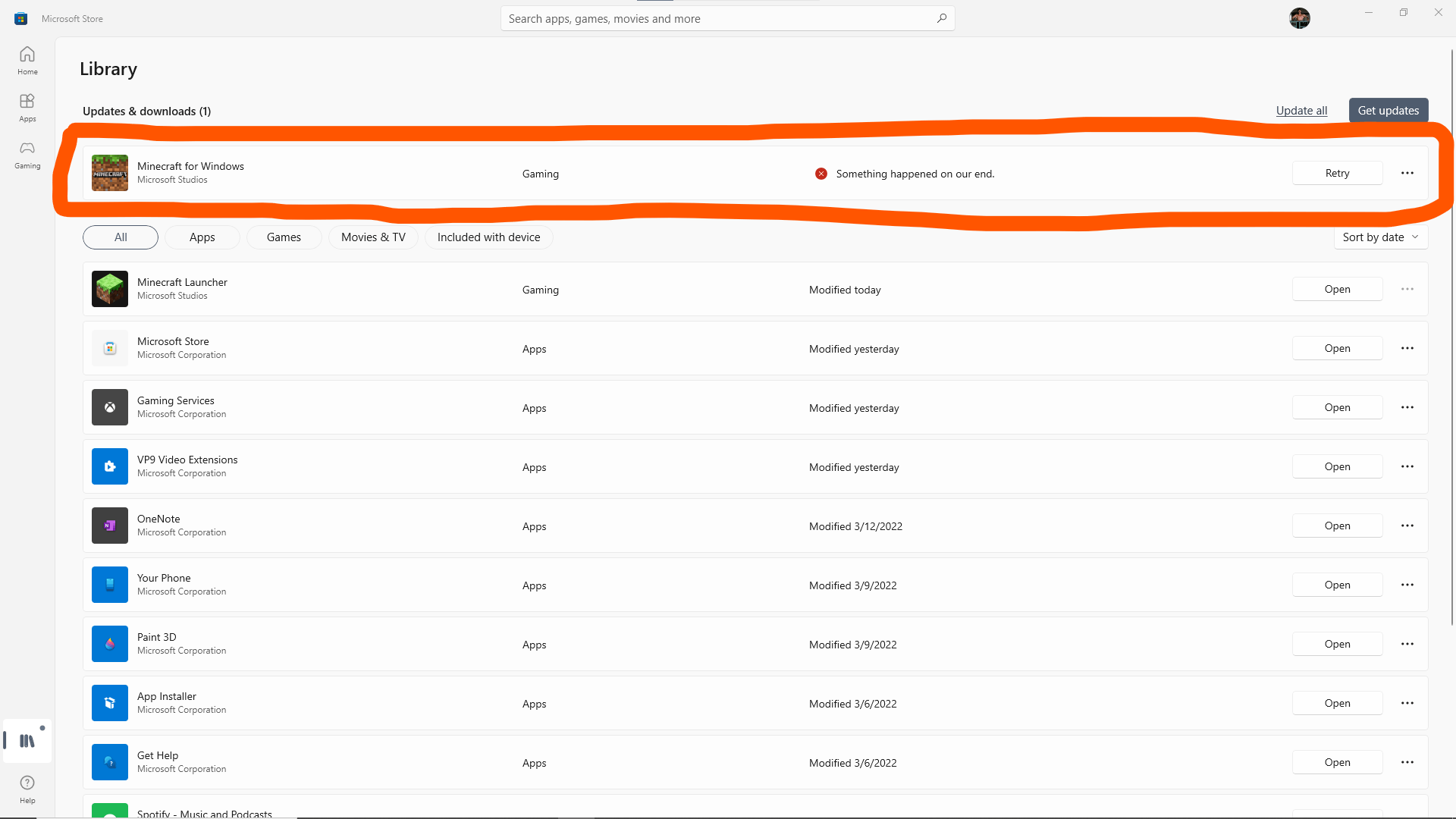This screenshot has width=1456, height=819.
Task: Expand the Sort by date dropdown
Action: (x=1381, y=237)
